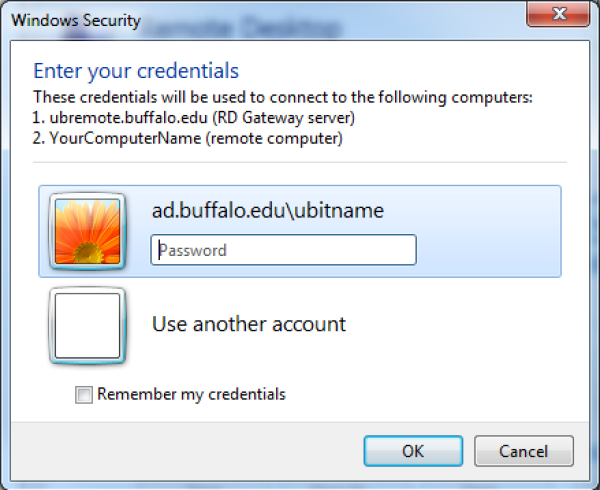Image resolution: width=600 pixels, height=490 pixels.
Task: Click the separator line below the computer list
Action: point(300,162)
